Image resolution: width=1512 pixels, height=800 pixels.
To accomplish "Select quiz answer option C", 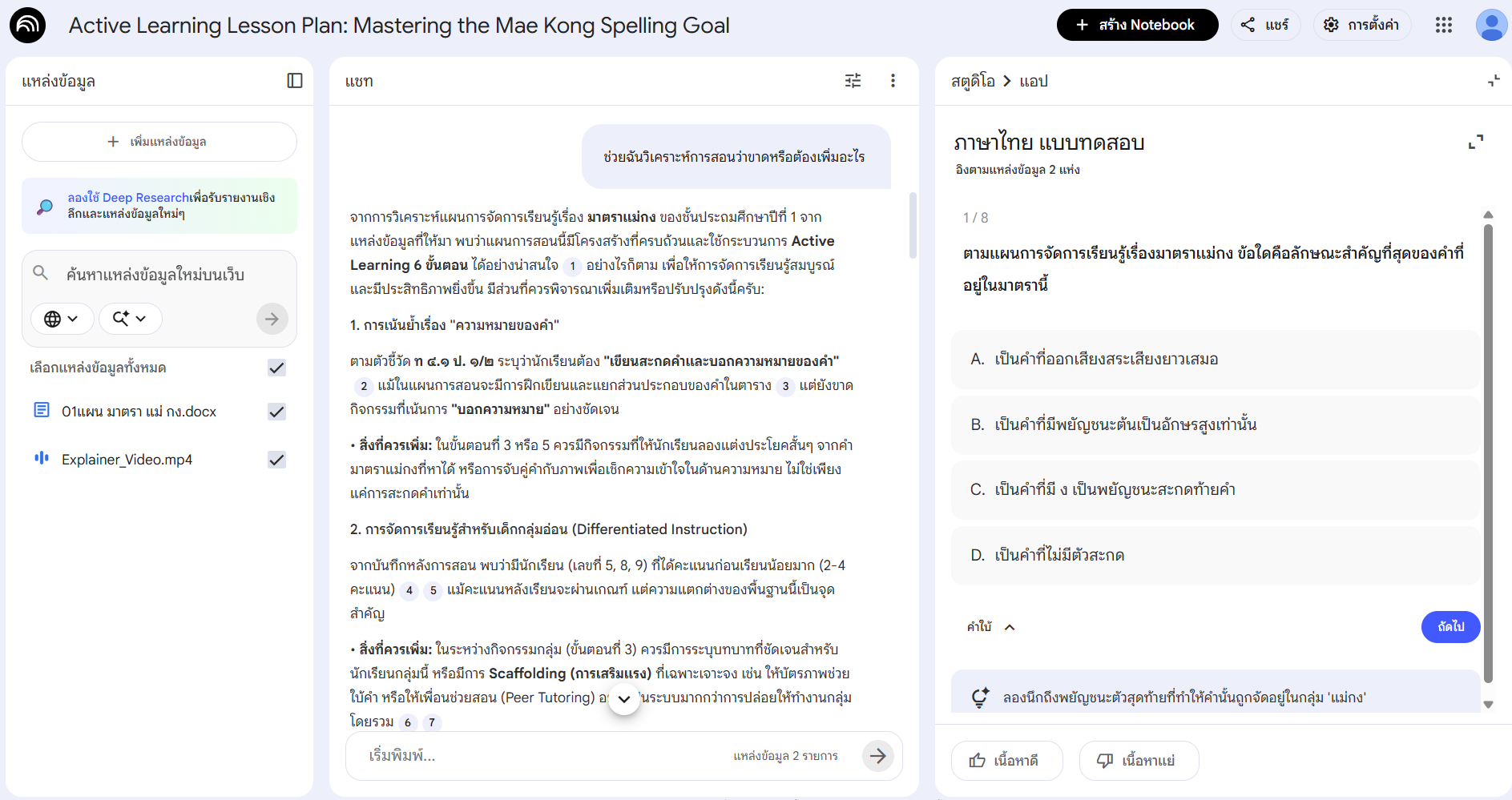I will point(1215,489).
